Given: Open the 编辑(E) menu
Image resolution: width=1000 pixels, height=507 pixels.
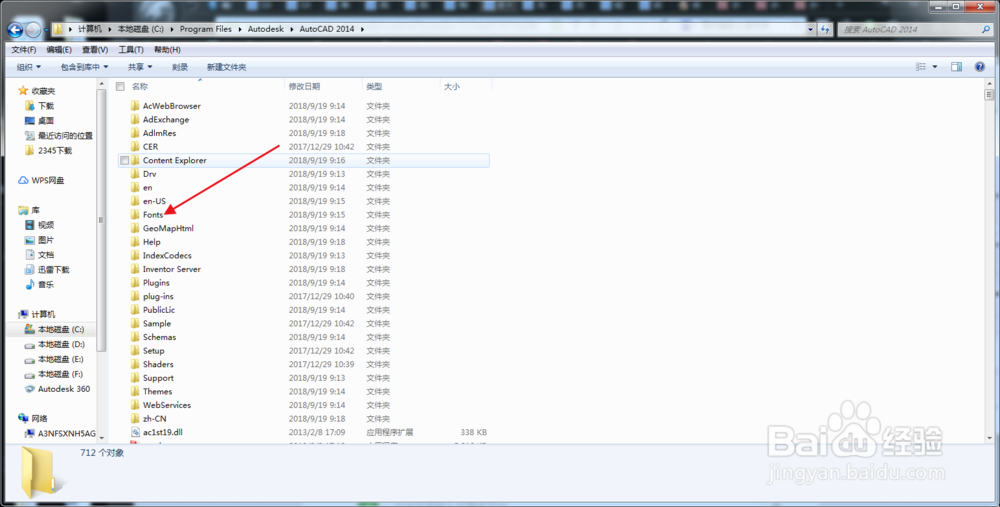Looking at the screenshot, I should [59, 50].
